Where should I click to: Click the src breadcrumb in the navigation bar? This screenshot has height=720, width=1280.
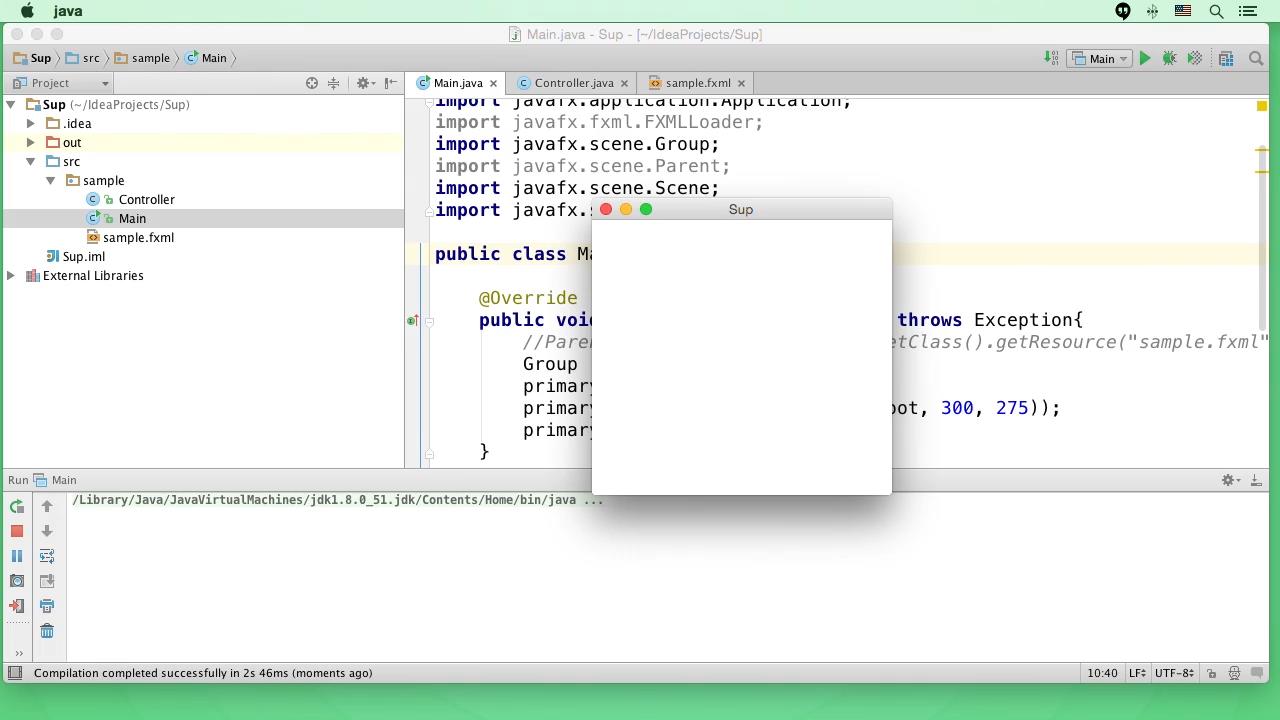(83, 58)
